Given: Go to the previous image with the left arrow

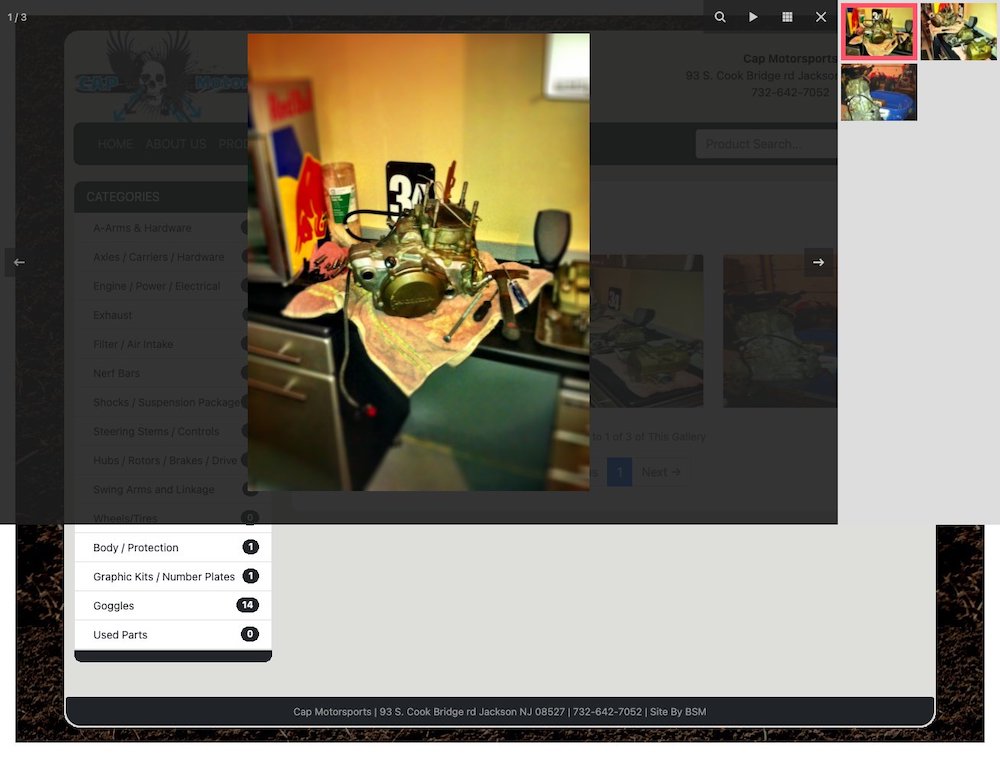Looking at the screenshot, I should [19, 262].
